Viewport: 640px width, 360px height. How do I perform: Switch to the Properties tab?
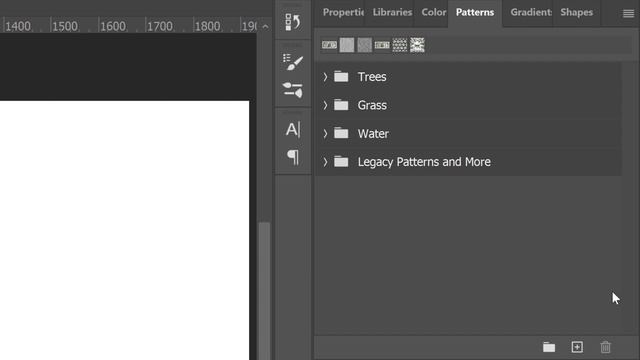[x=343, y=12]
